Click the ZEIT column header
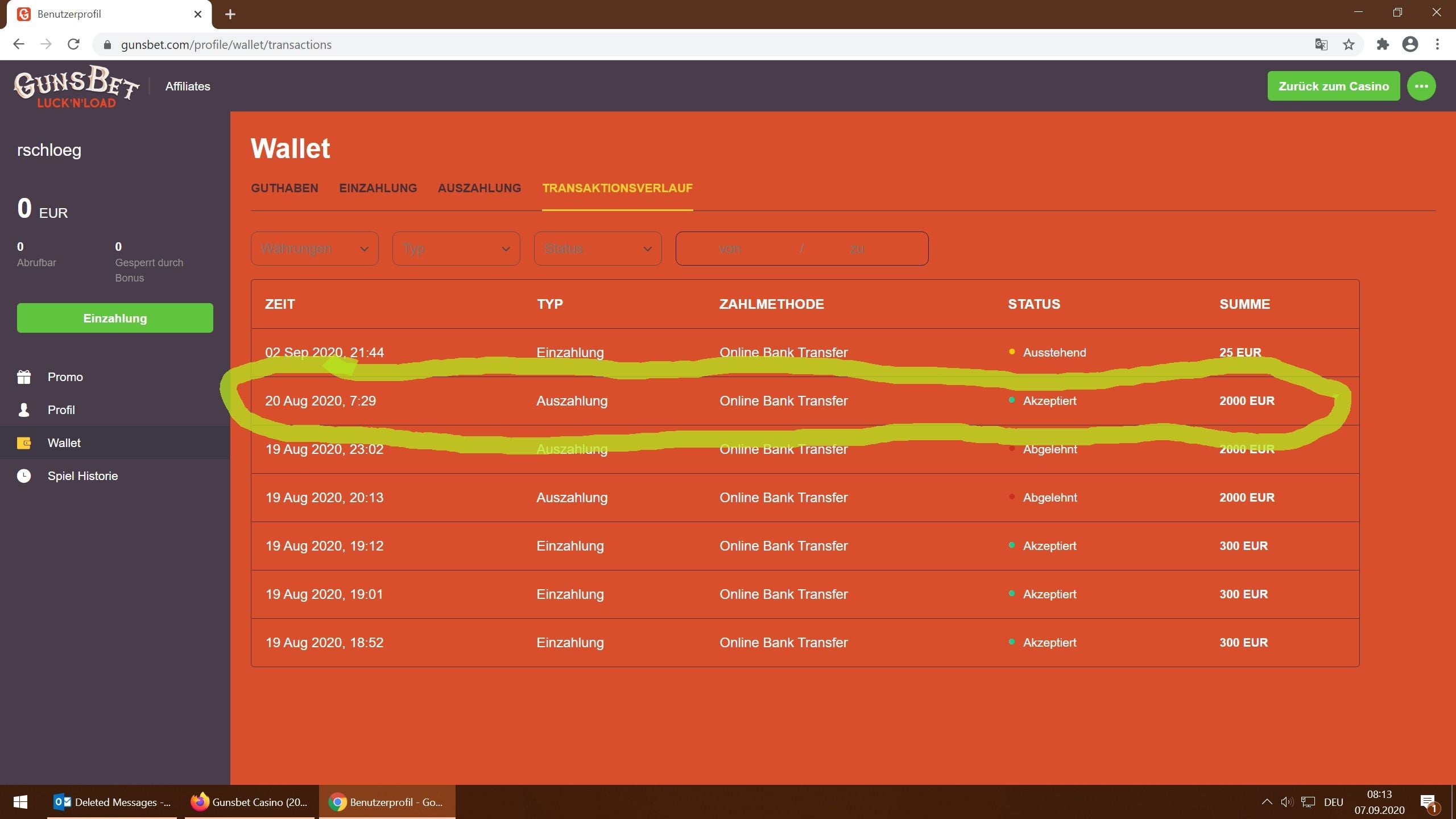This screenshot has height=819, width=1456. tap(280, 304)
